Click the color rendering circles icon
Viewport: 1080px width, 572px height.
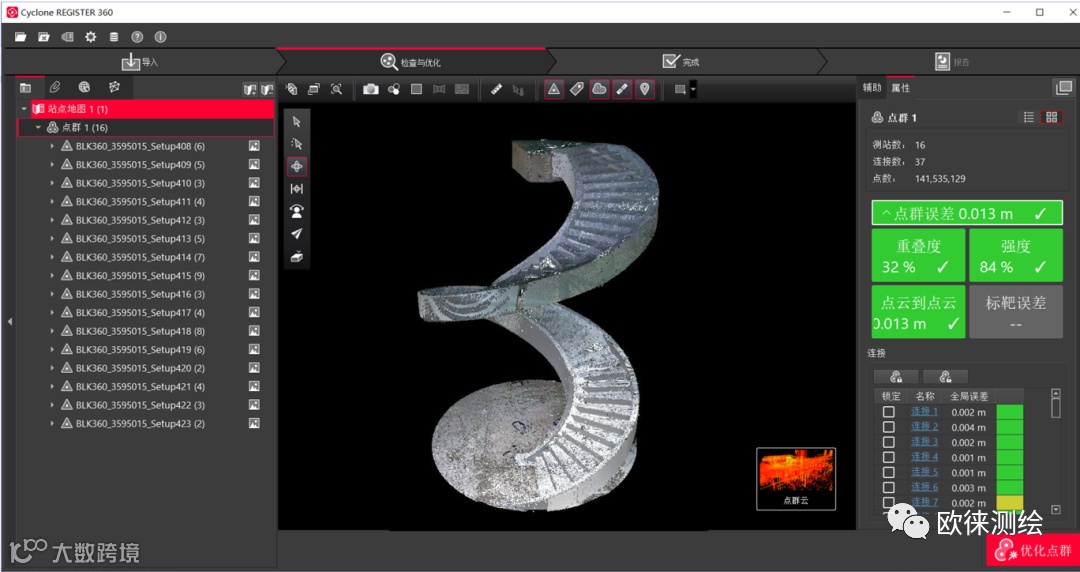[x=394, y=89]
